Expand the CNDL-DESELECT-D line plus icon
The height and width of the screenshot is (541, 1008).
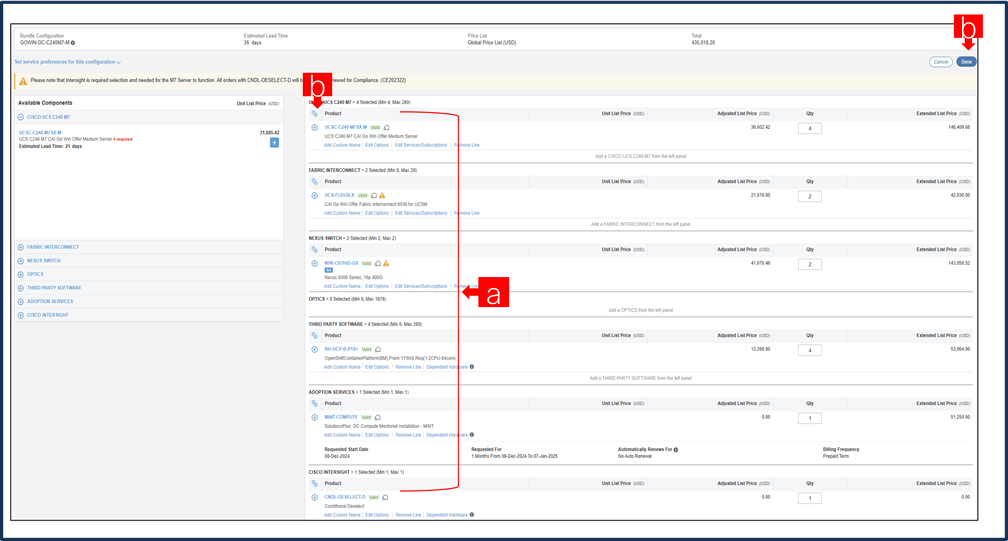(314, 497)
